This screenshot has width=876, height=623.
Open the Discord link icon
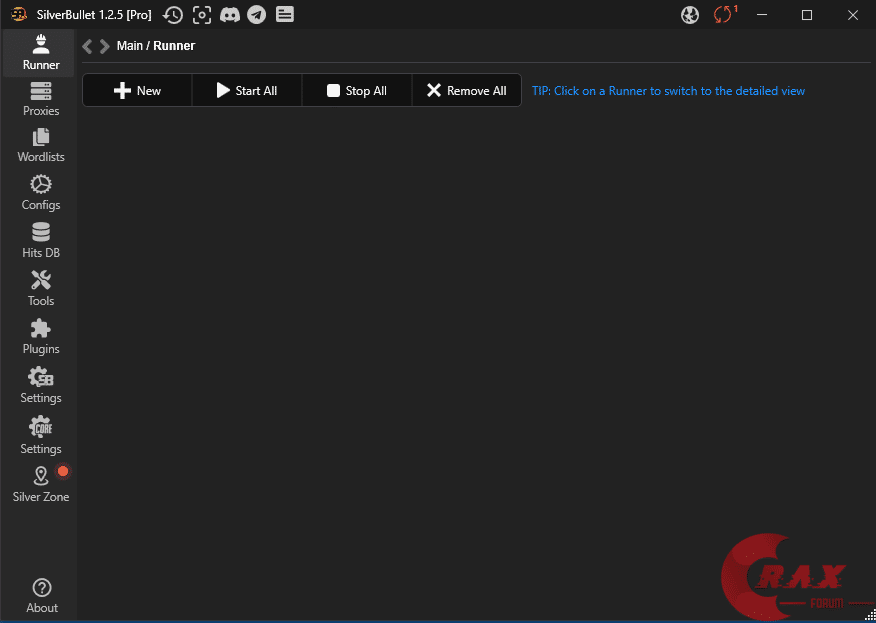click(x=230, y=15)
